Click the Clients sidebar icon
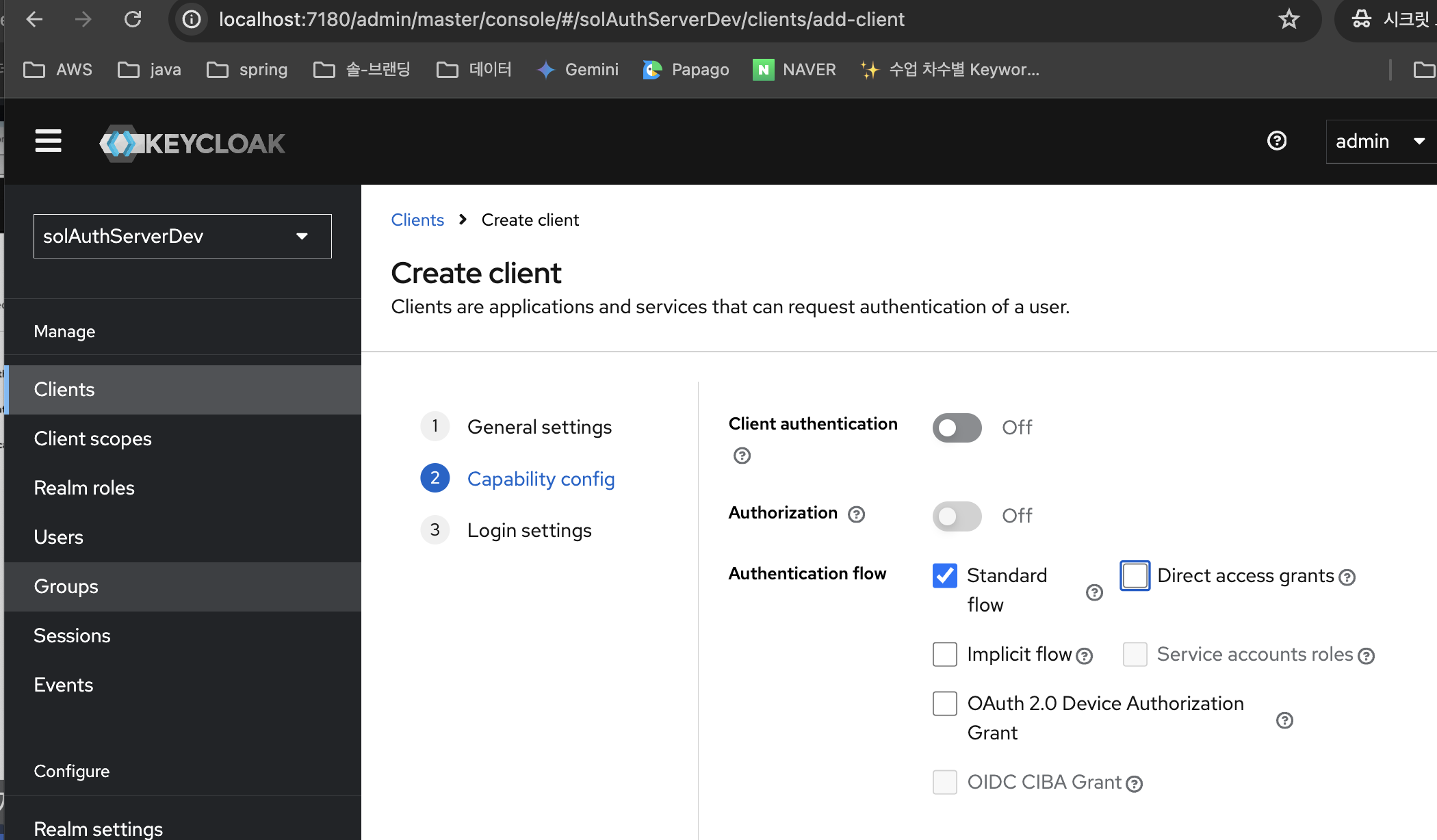 [64, 389]
